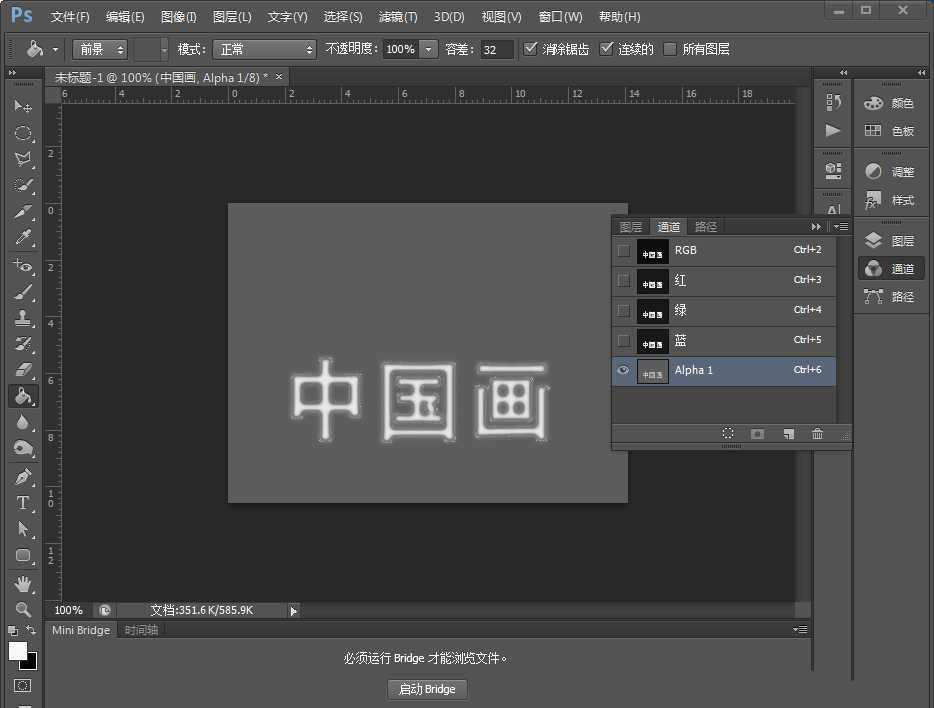Open the Channels panel menu
The width and height of the screenshot is (934, 708).
click(840, 226)
